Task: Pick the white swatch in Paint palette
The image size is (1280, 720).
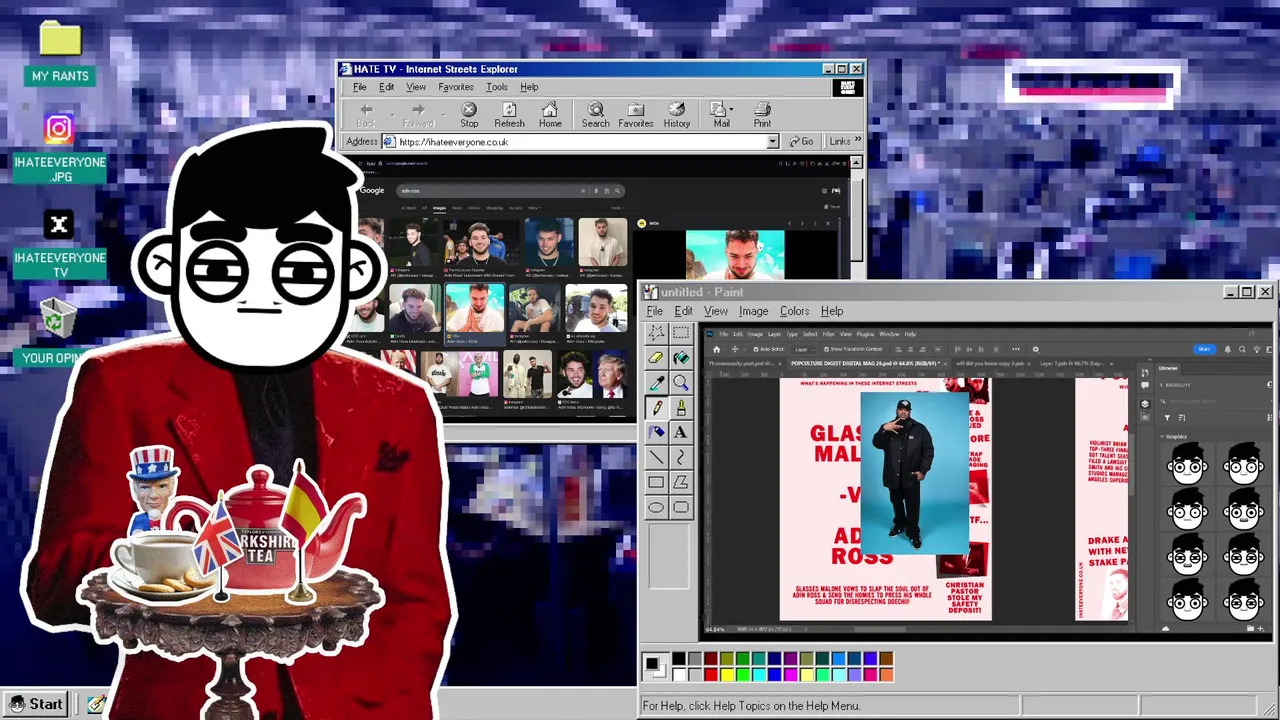Action: [x=679, y=674]
